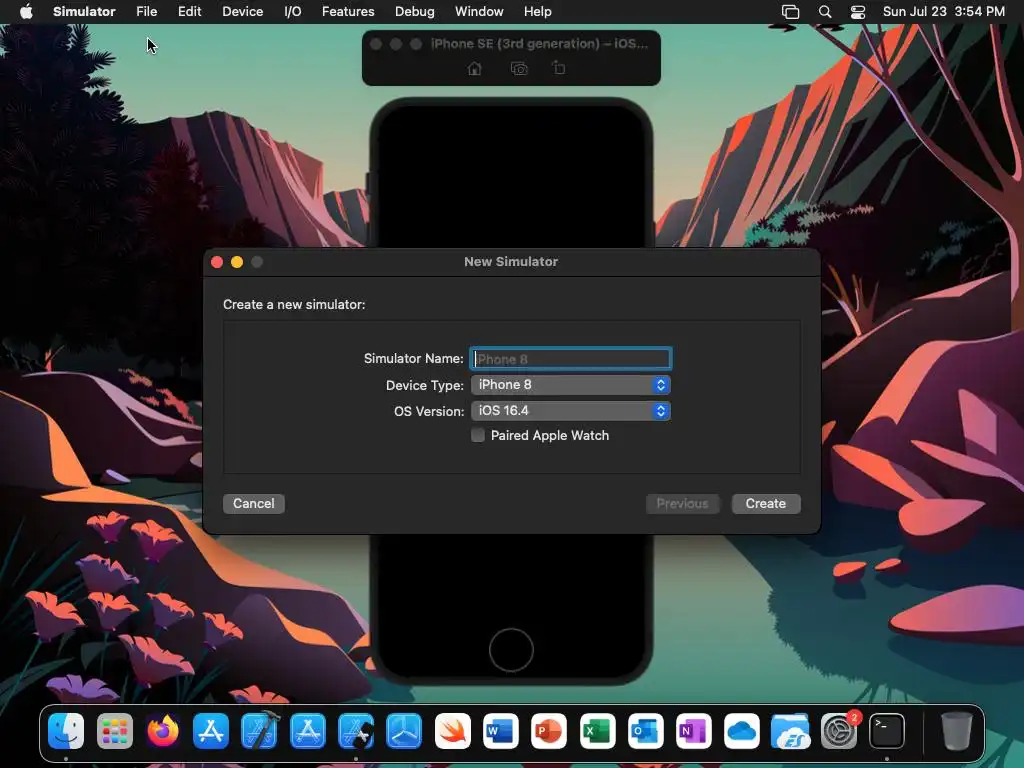The image size is (1024, 768).
Task: Open OneNote from the Dock
Action: (x=694, y=730)
